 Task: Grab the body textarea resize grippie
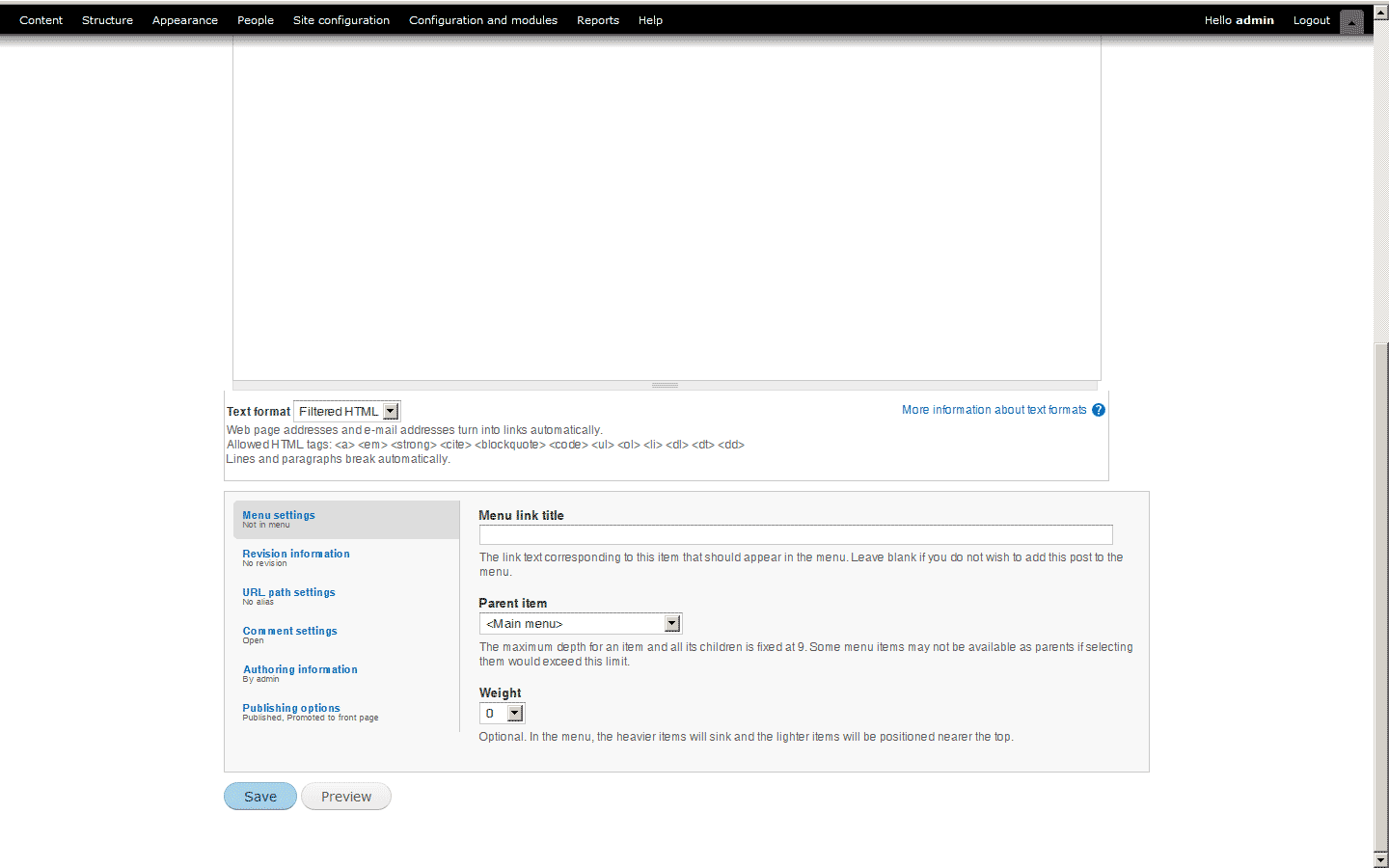click(667, 385)
